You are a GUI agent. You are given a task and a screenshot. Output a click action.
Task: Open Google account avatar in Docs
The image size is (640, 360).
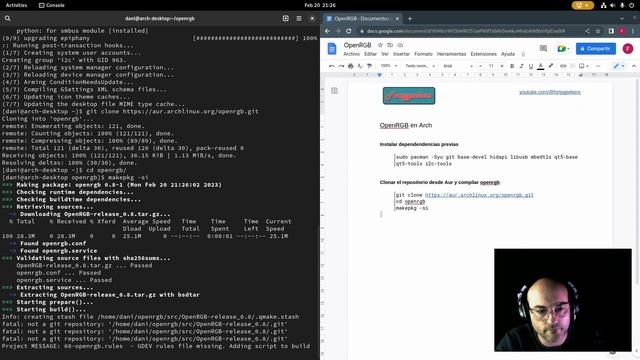coord(628,49)
